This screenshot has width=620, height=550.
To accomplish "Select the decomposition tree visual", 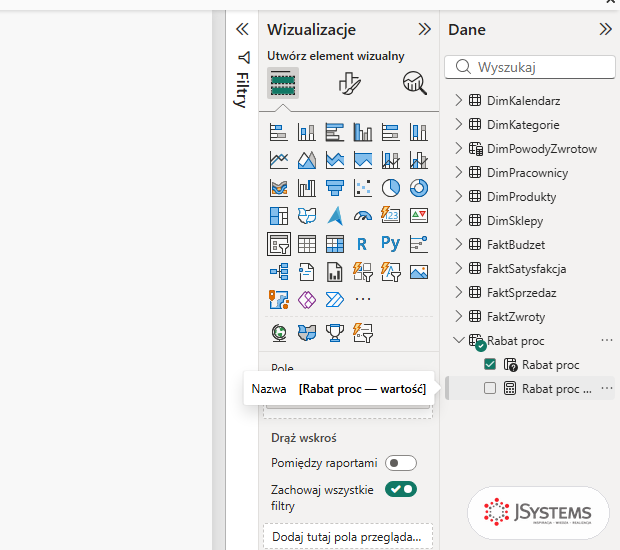I will (279, 272).
